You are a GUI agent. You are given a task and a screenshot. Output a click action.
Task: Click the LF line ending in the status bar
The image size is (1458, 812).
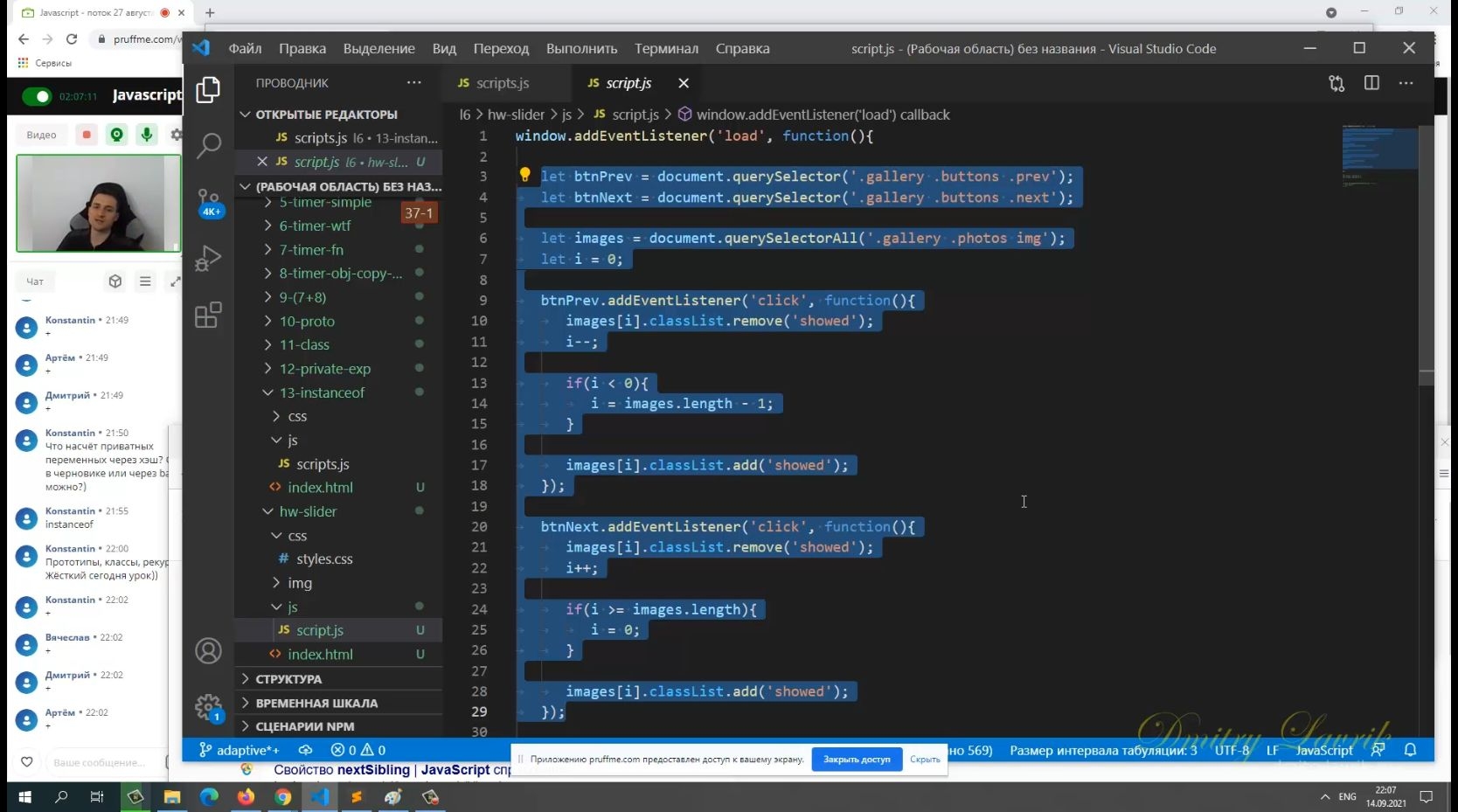(x=1272, y=750)
